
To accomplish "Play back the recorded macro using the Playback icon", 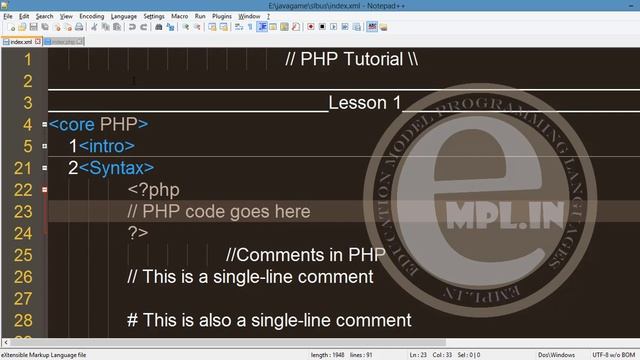I will pos(334,27).
